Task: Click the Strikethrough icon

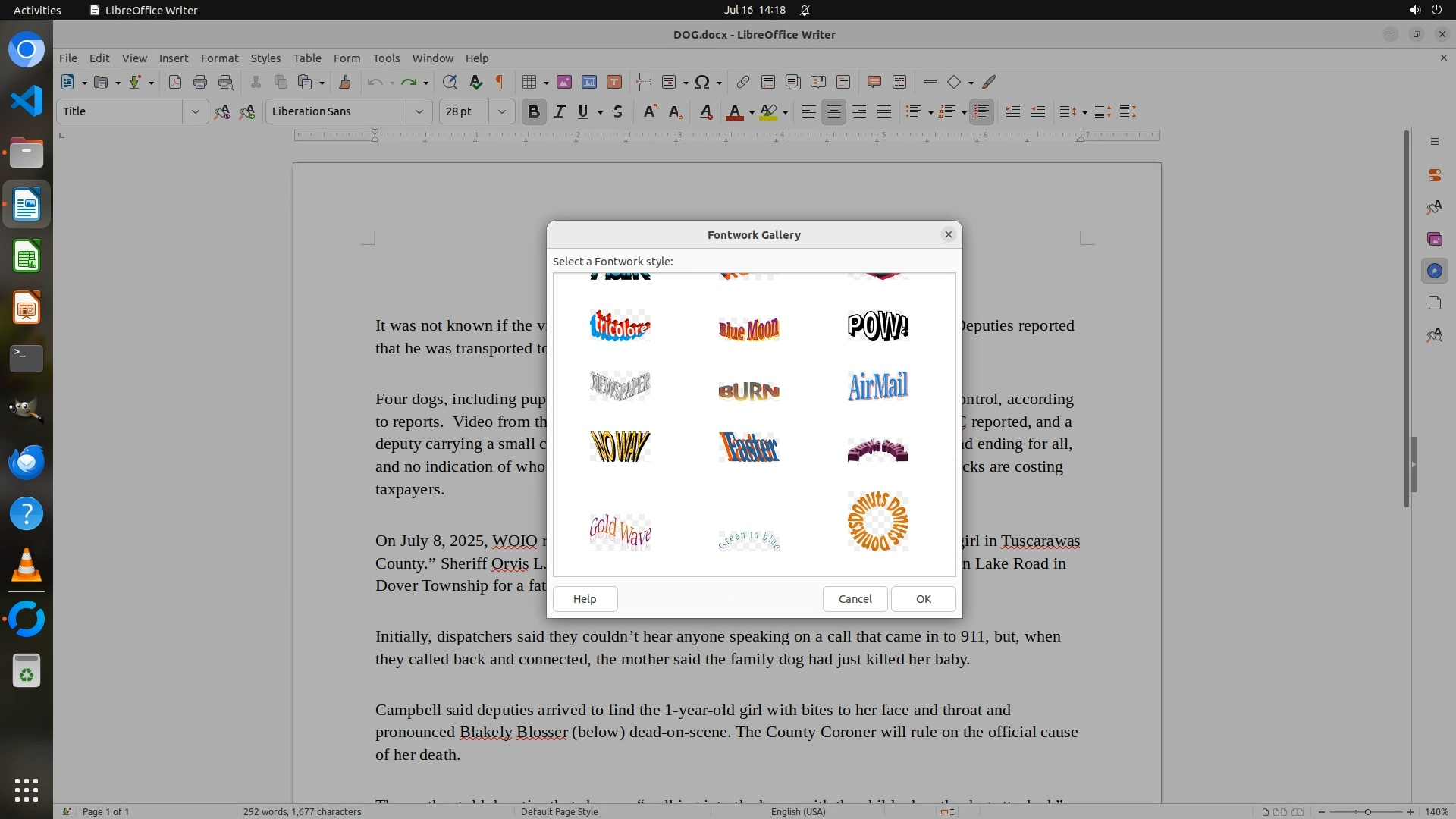Action: tap(618, 112)
